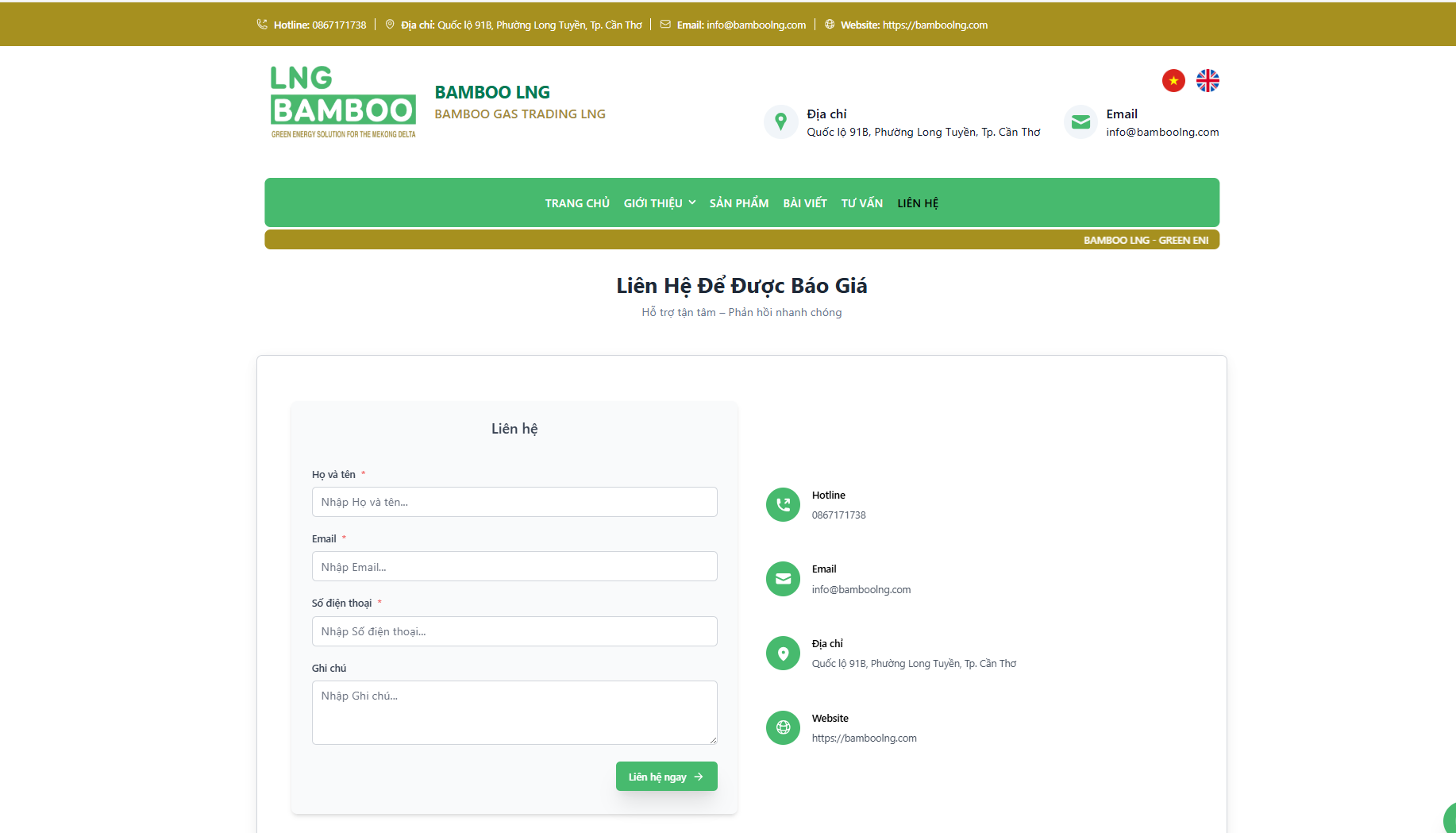
Task: Go to the Sản Phẩm menu item
Action: pos(739,203)
